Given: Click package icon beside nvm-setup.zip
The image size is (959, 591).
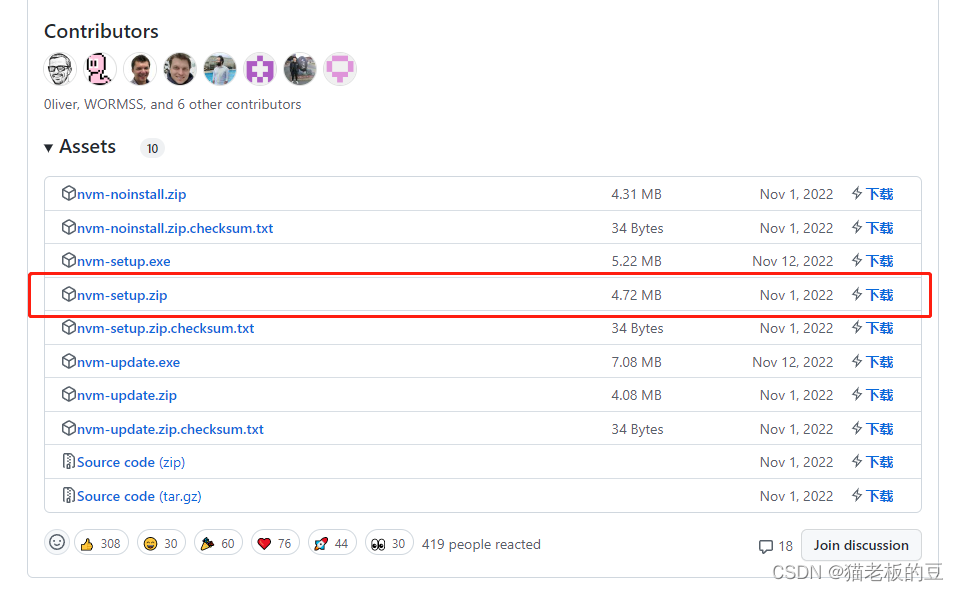Looking at the screenshot, I should coord(68,294).
